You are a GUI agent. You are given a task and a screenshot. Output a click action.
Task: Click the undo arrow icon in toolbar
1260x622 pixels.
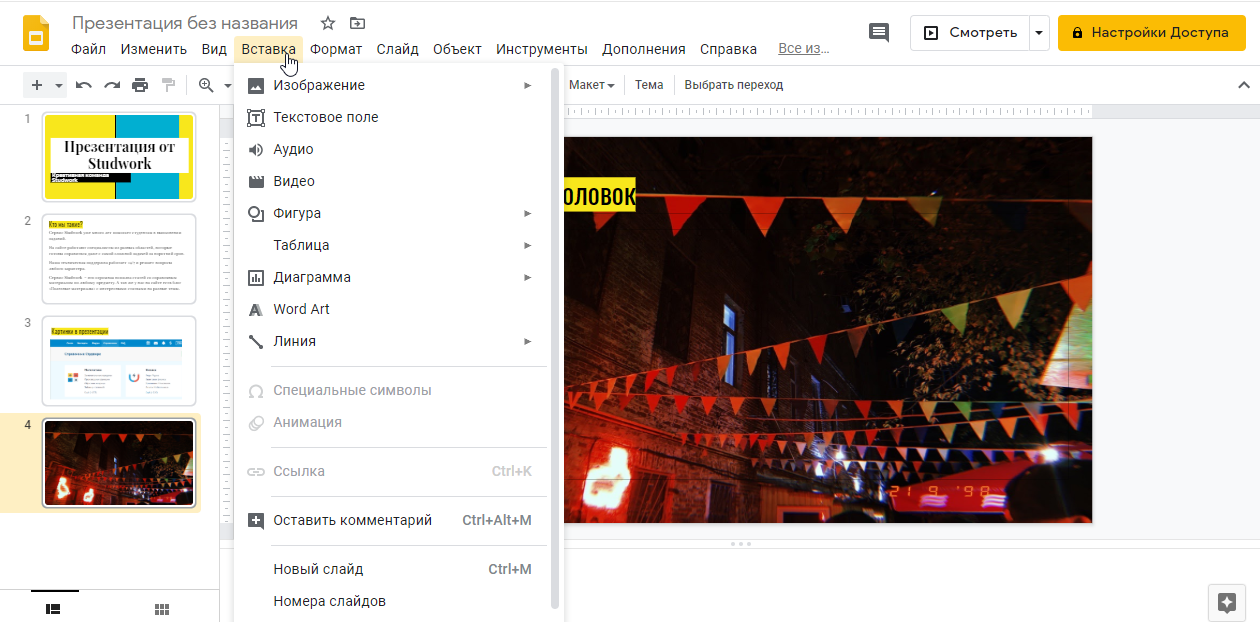[x=84, y=85]
